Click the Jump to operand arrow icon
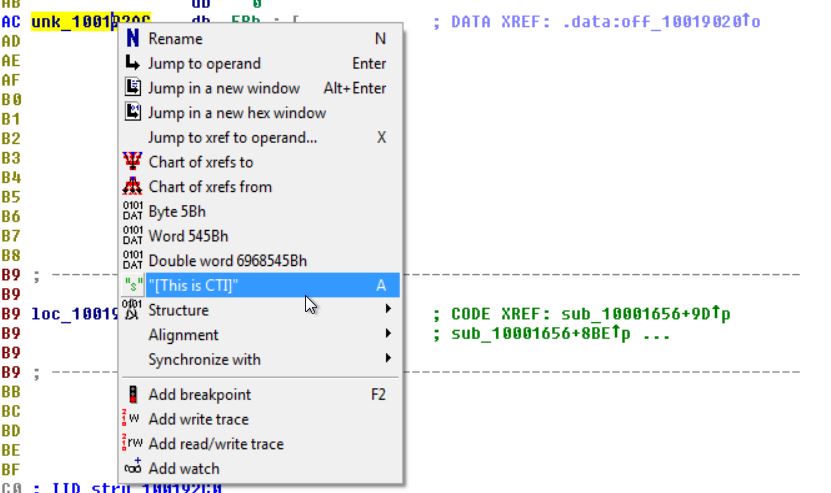The image size is (831, 493). pyautogui.click(x=132, y=63)
